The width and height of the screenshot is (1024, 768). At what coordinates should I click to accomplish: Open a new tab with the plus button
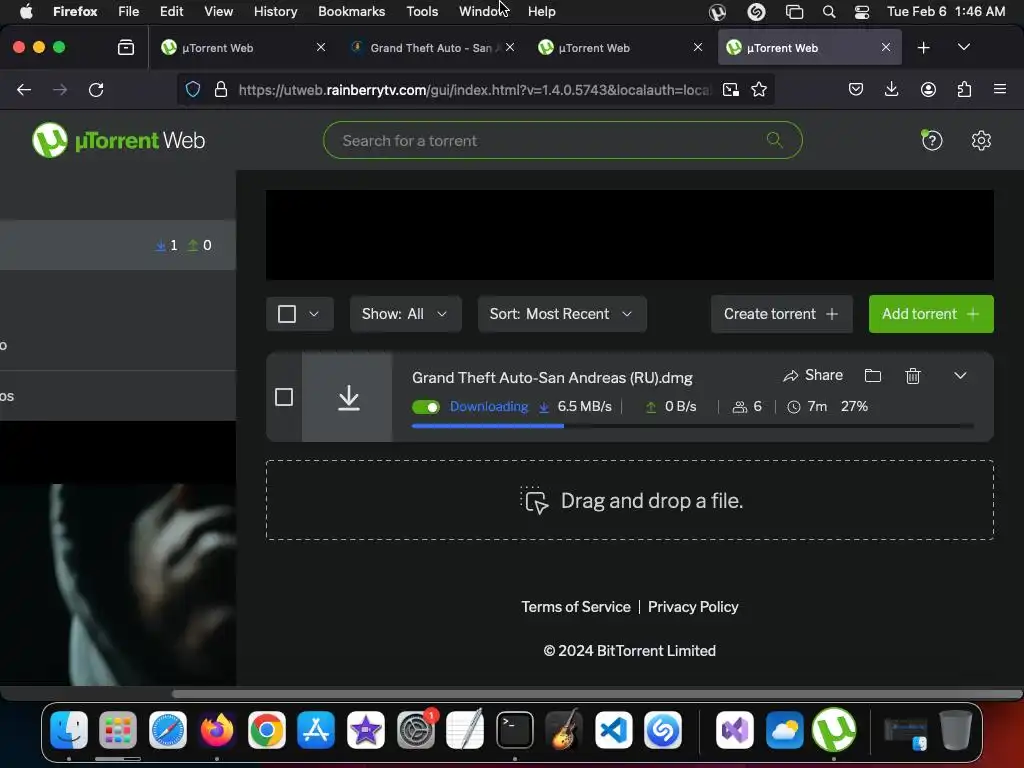923,48
